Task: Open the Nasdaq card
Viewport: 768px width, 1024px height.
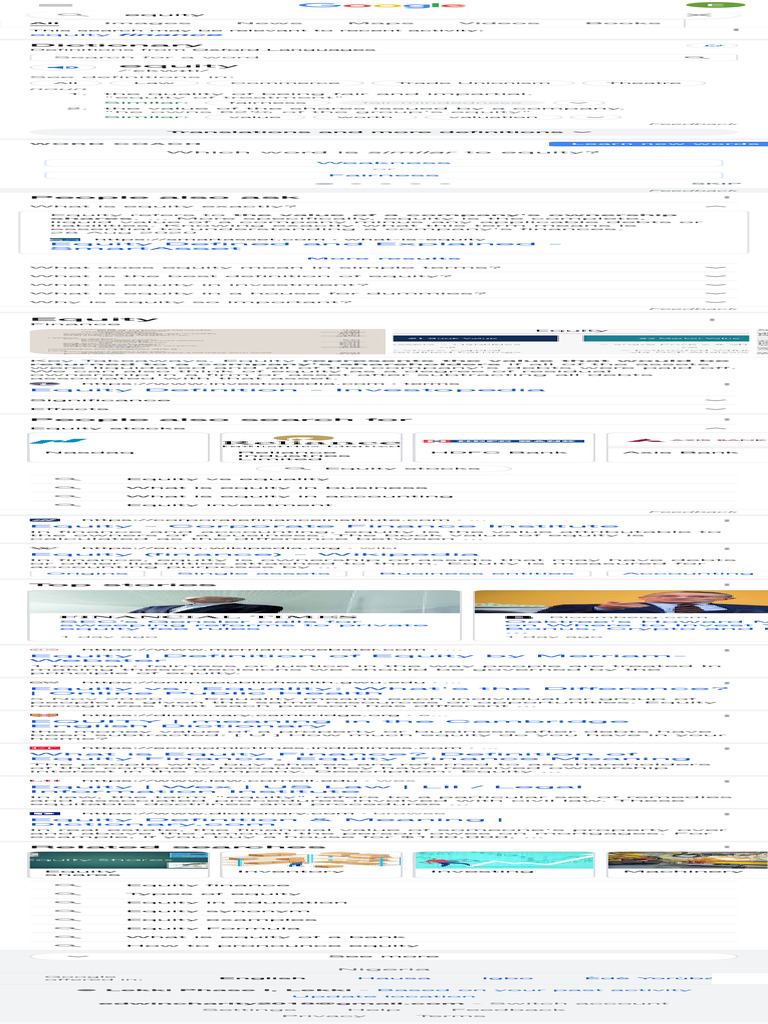Action: [x=118, y=447]
